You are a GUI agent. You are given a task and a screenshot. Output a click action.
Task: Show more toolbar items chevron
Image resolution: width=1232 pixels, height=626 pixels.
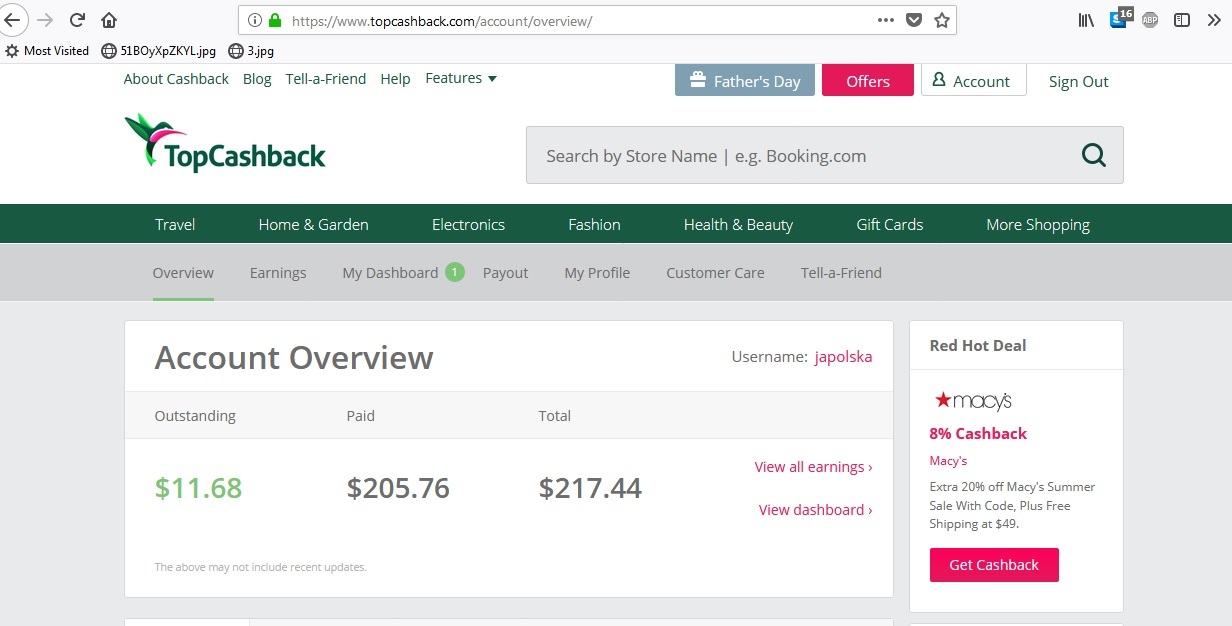tap(1214, 20)
